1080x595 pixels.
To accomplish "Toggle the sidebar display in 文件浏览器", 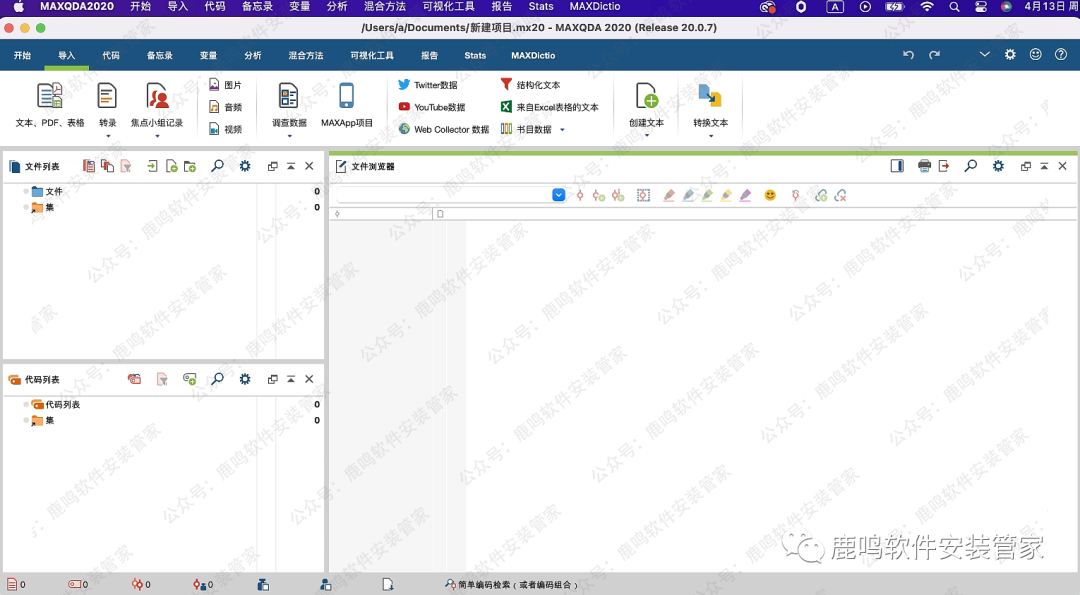I will [x=897, y=166].
